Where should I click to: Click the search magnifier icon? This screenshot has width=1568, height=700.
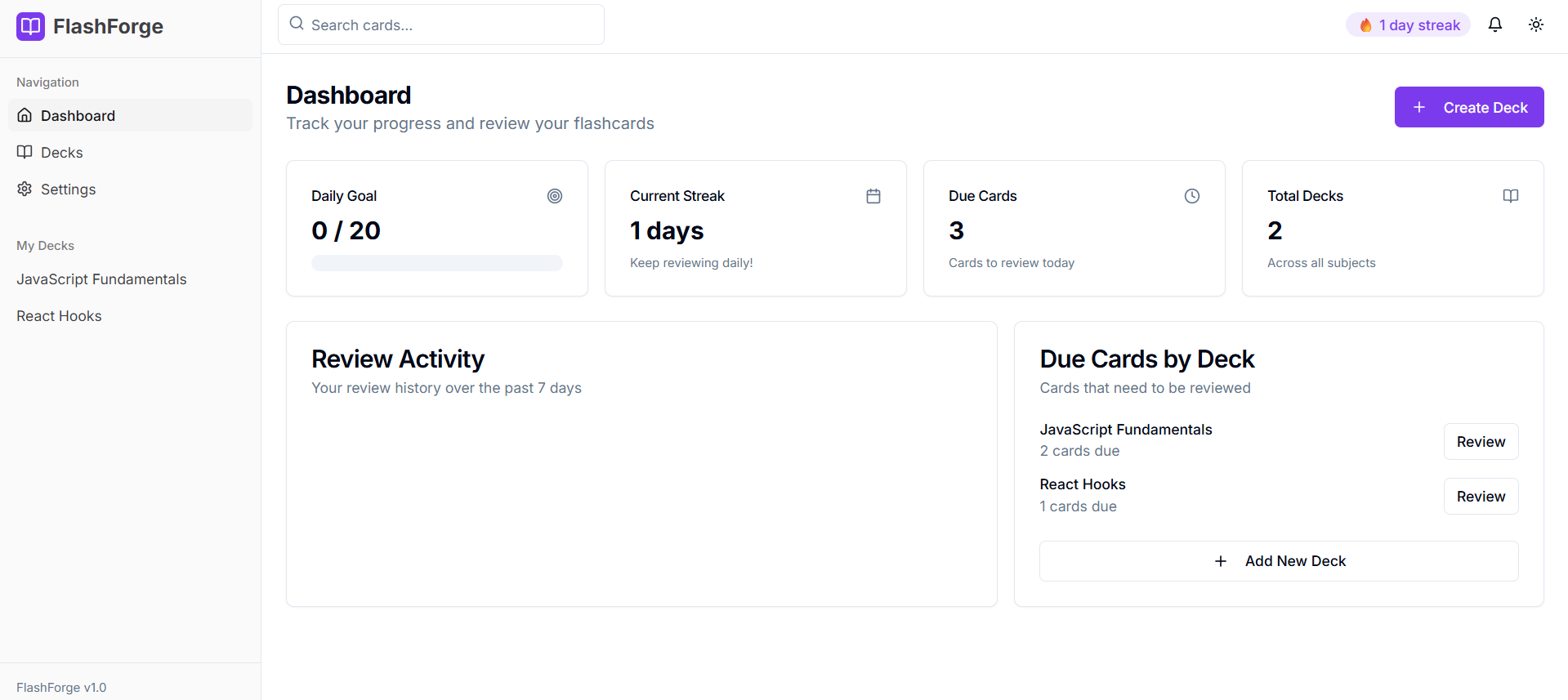coord(297,25)
